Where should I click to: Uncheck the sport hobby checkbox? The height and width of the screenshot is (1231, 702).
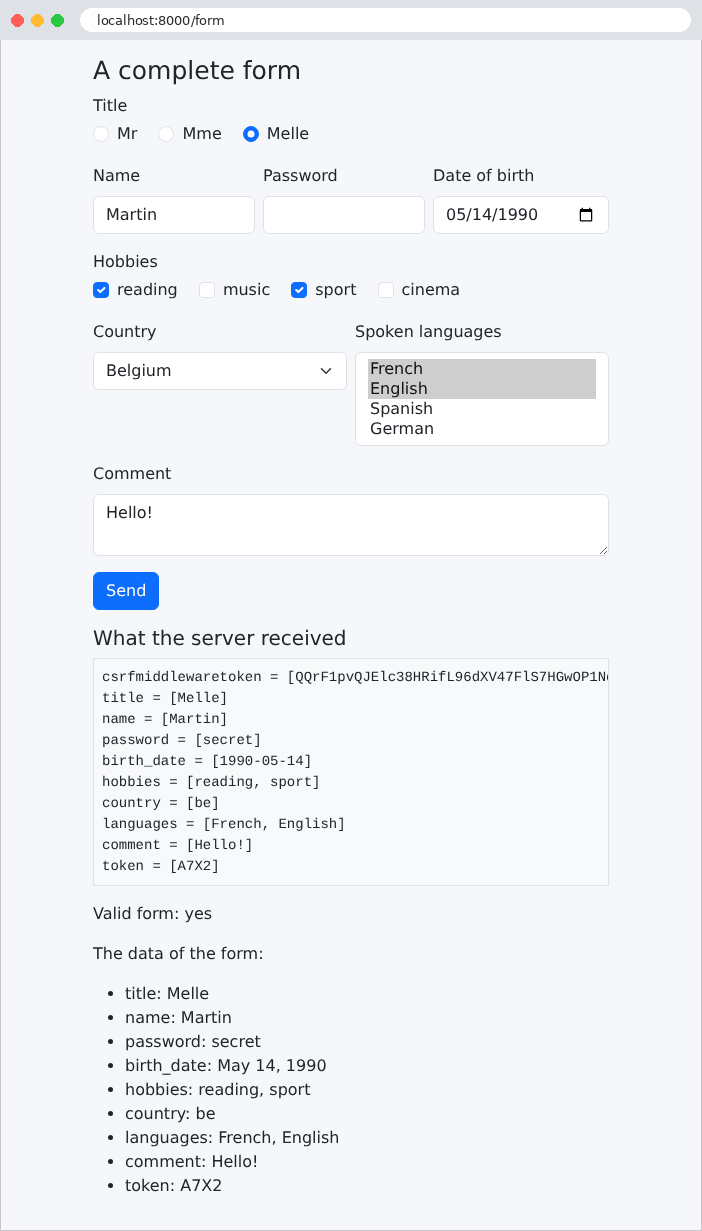coord(299,290)
